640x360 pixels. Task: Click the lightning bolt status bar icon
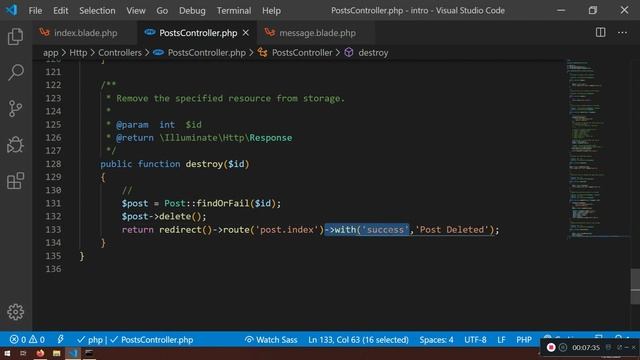click(60, 339)
